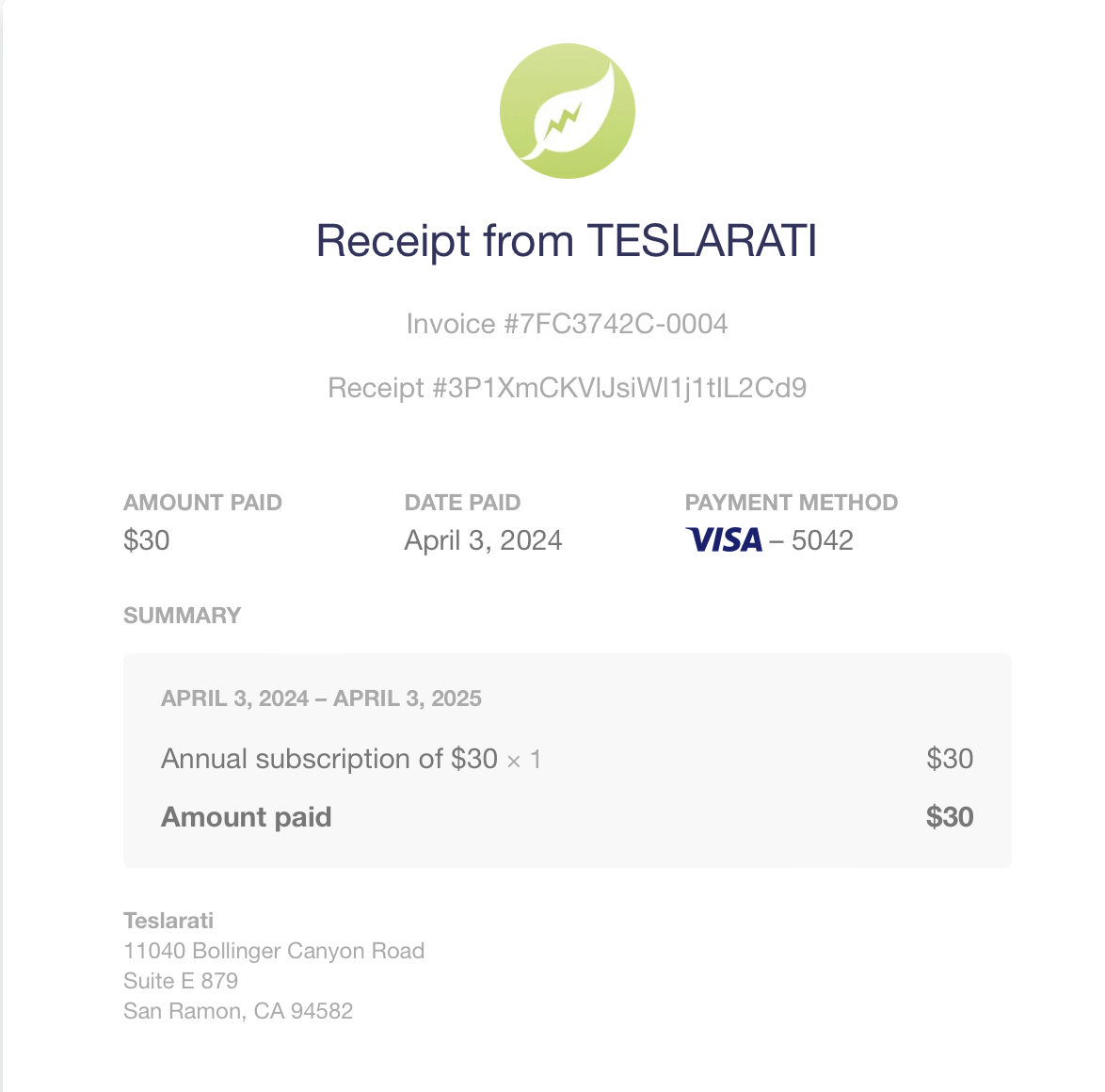Click the April 3, 2024 – April 3, 2025 period
This screenshot has height=1092, width=1105.
[x=321, y=699]
